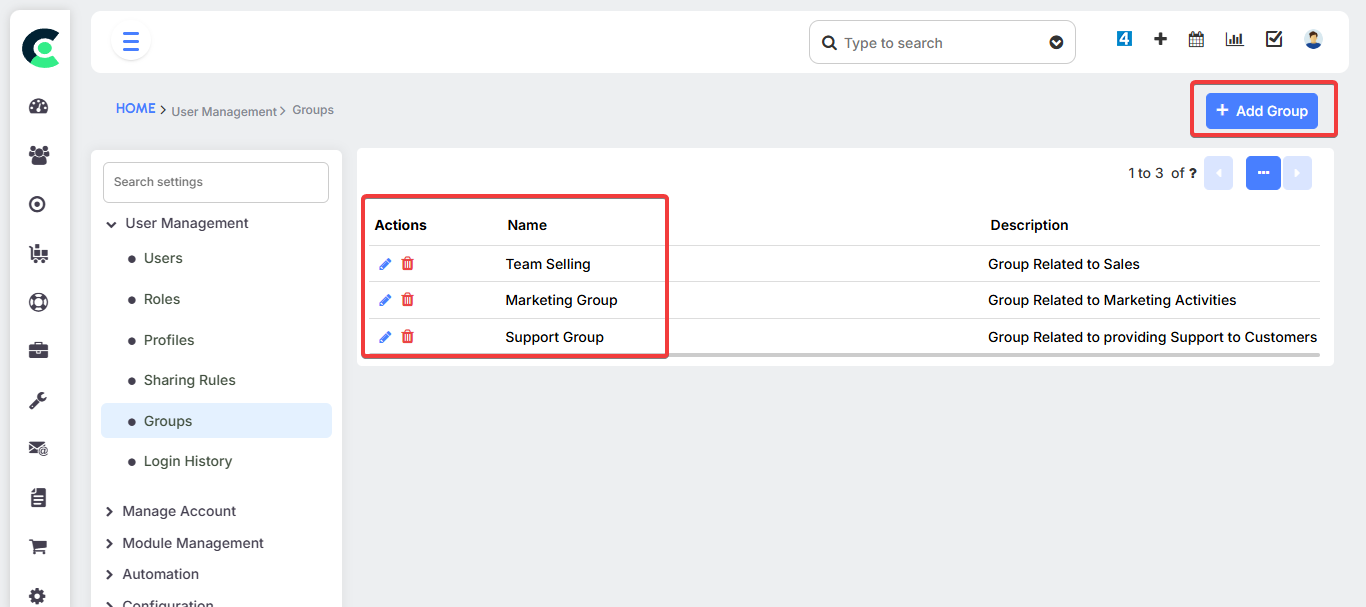Click the dashboard gauge icon in sidebar
Image resolution: width=1366 pixels, height=607 pixels.
pos(38,107)
